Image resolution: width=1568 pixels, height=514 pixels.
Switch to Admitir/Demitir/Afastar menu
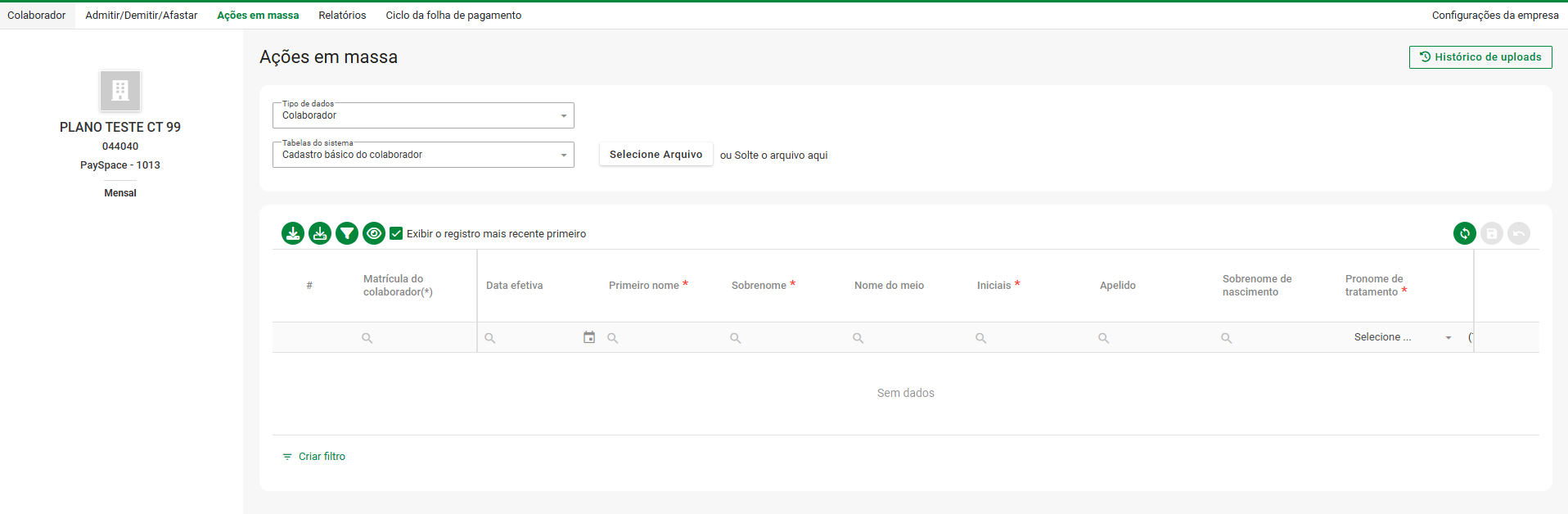[x=142, y=16]
